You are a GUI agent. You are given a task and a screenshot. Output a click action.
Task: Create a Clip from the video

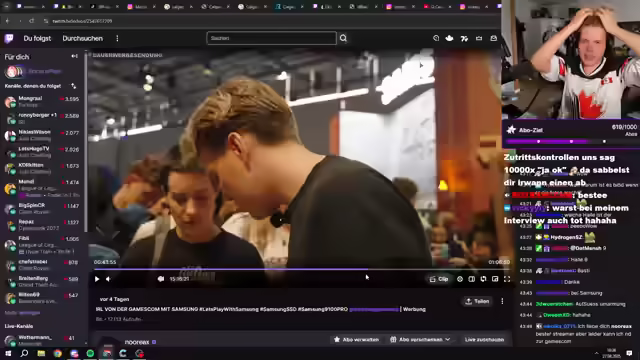(439, 279)
